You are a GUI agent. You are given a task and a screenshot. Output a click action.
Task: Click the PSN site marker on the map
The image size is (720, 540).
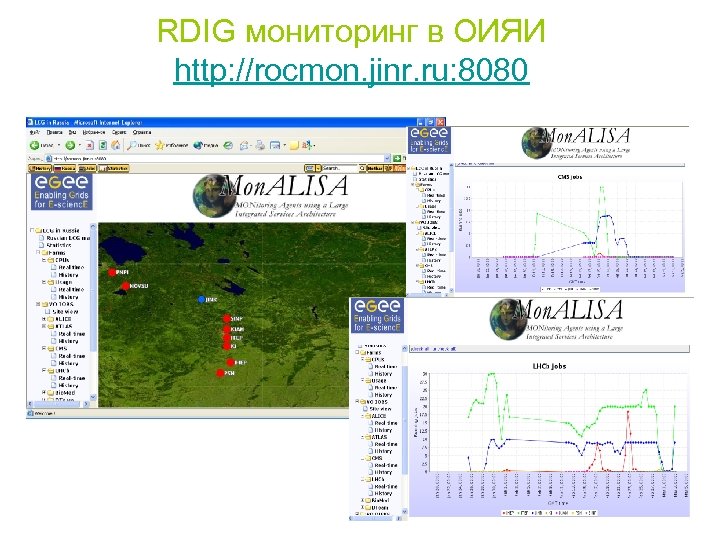[220, 373]
